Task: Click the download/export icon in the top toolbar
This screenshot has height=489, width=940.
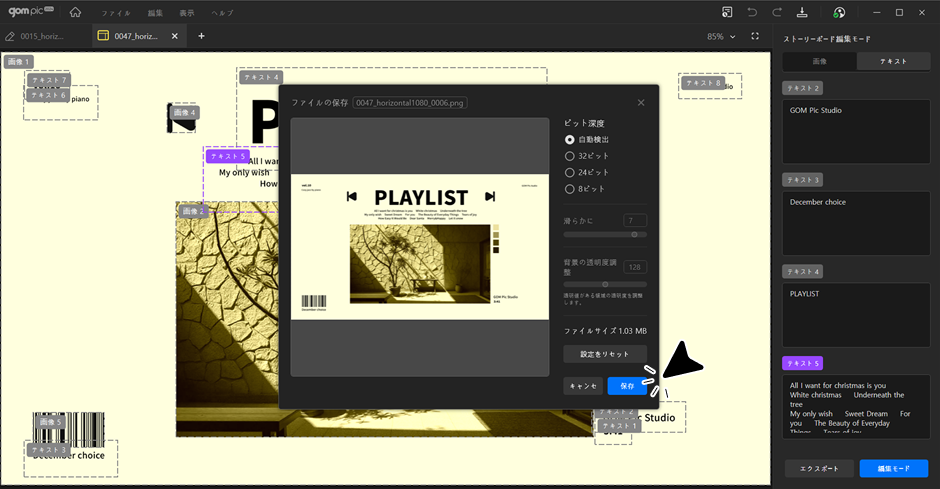Action: 802,12
